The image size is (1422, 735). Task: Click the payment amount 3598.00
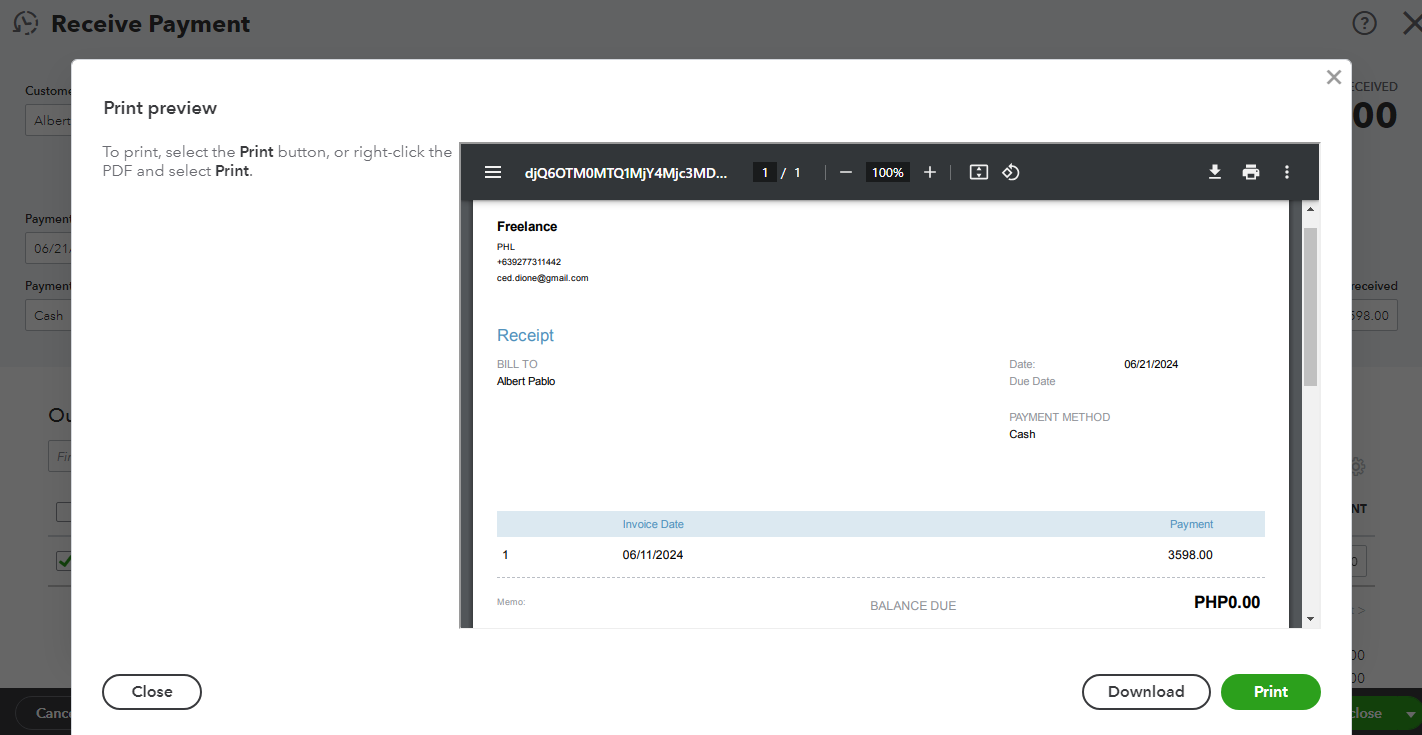(1190, 555)
